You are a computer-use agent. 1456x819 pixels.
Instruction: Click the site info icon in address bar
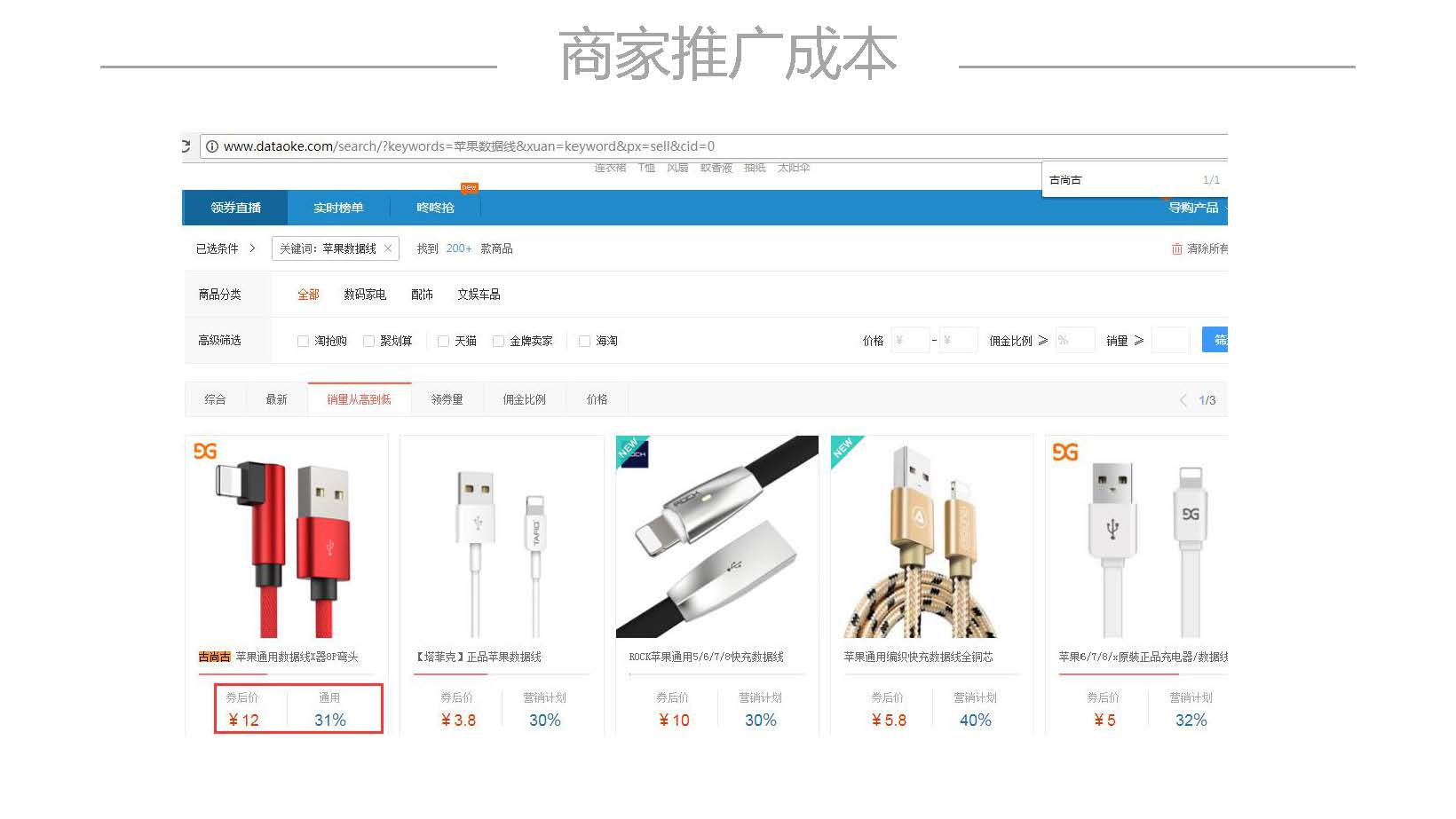[212, 146]
